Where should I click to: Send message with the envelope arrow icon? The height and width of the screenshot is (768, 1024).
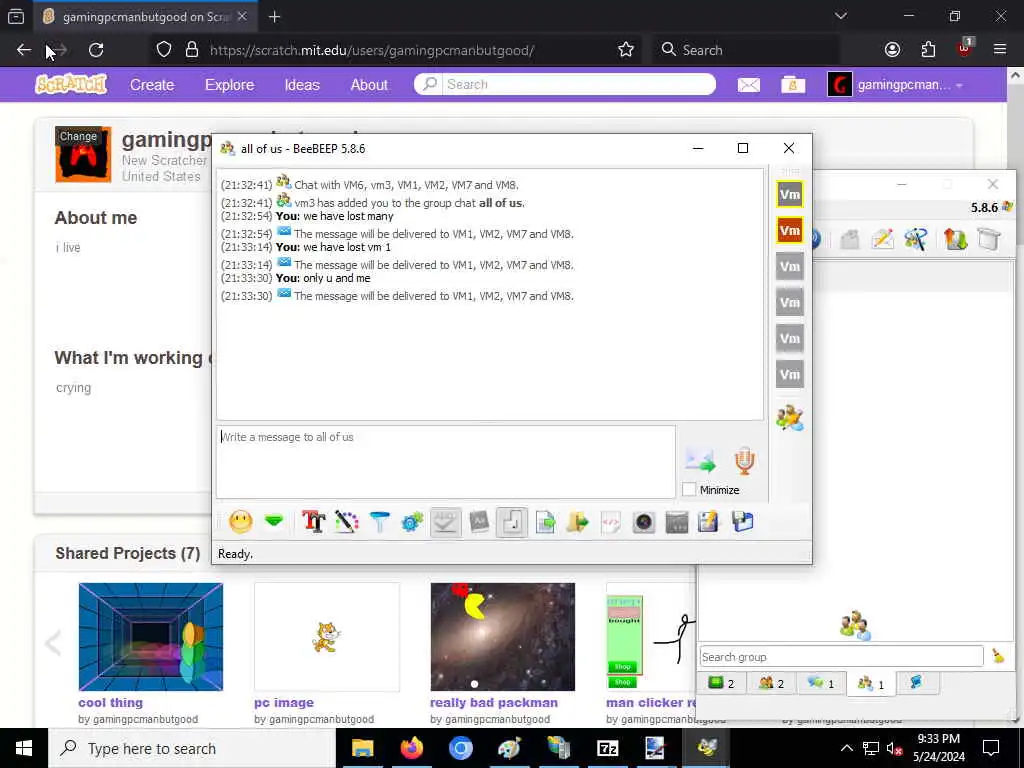click(x=700, y=460)
